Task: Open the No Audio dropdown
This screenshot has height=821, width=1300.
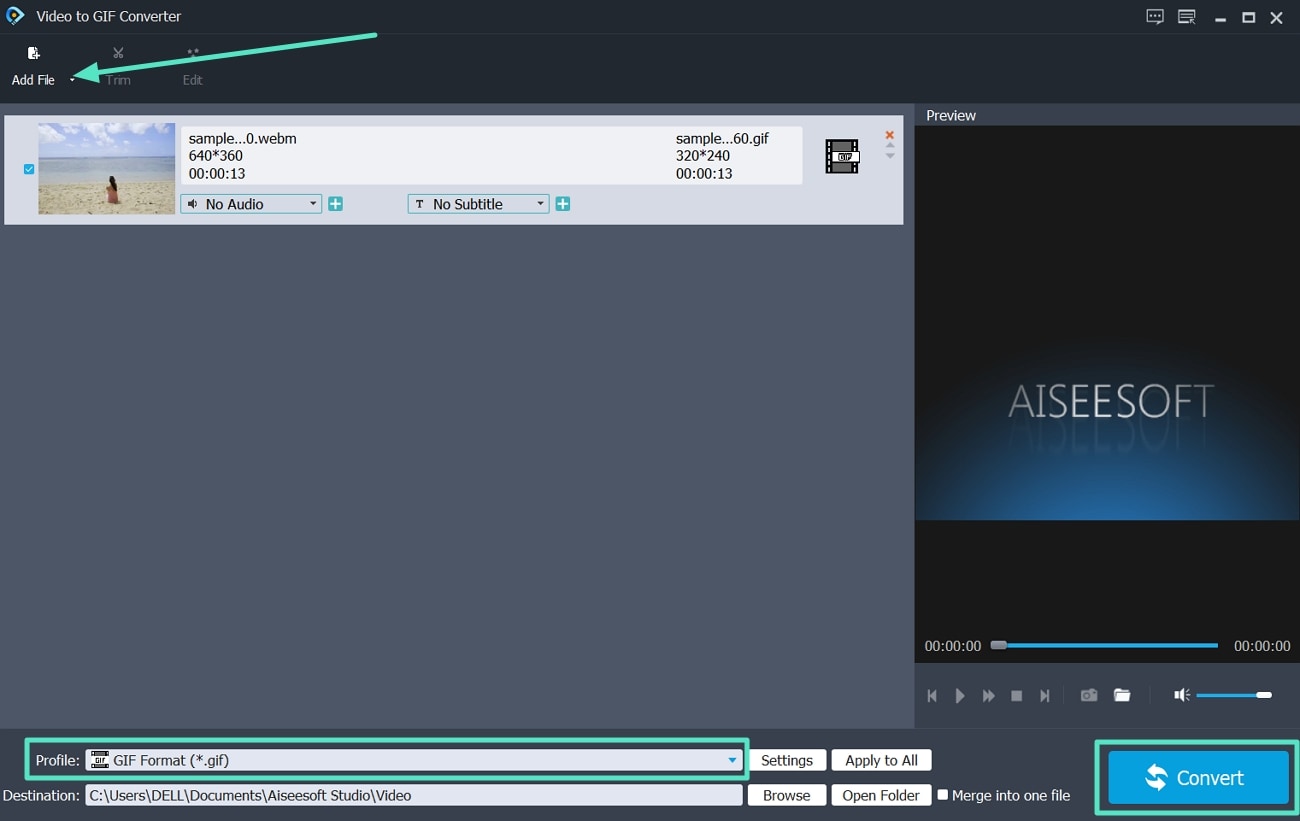Action: 251,204
